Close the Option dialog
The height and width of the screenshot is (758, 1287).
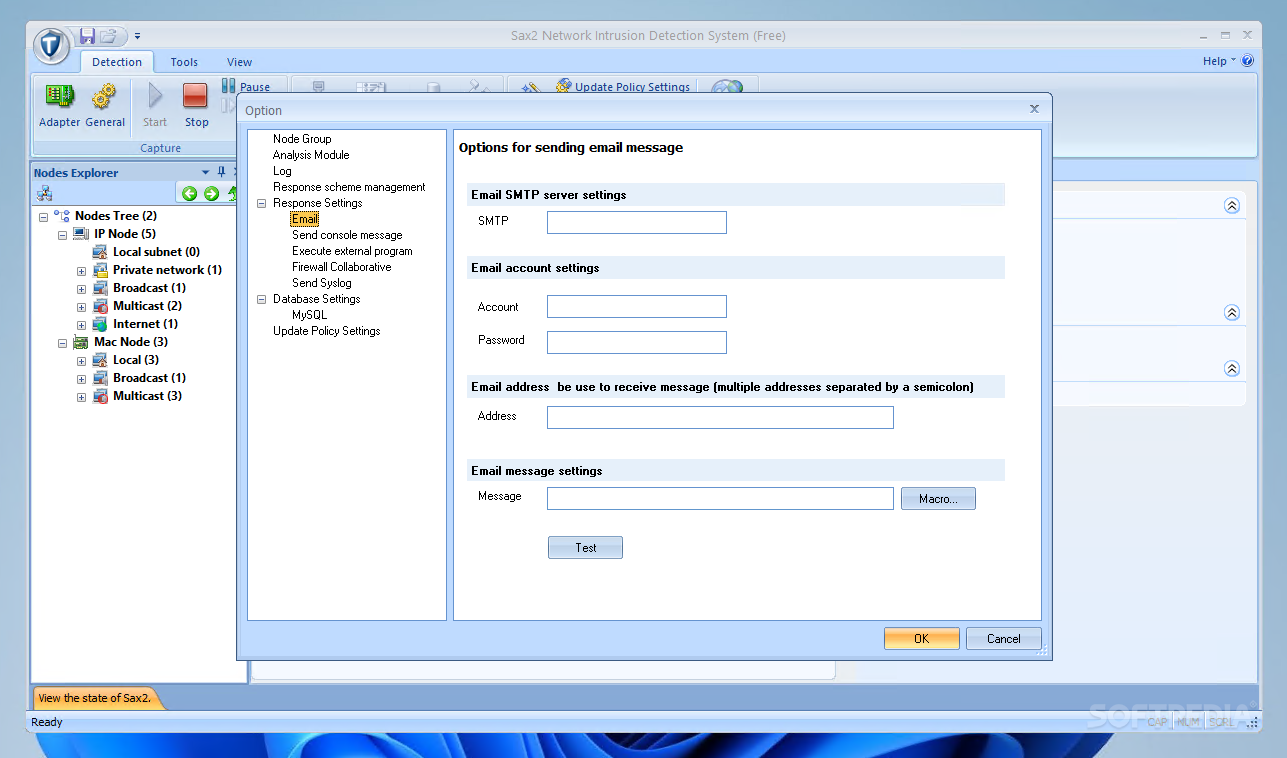point(1034,109)
